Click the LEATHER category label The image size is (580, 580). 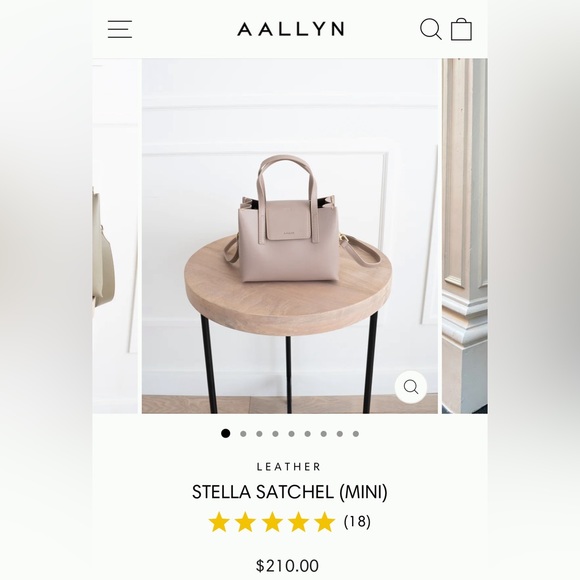[x=289, y=467]
